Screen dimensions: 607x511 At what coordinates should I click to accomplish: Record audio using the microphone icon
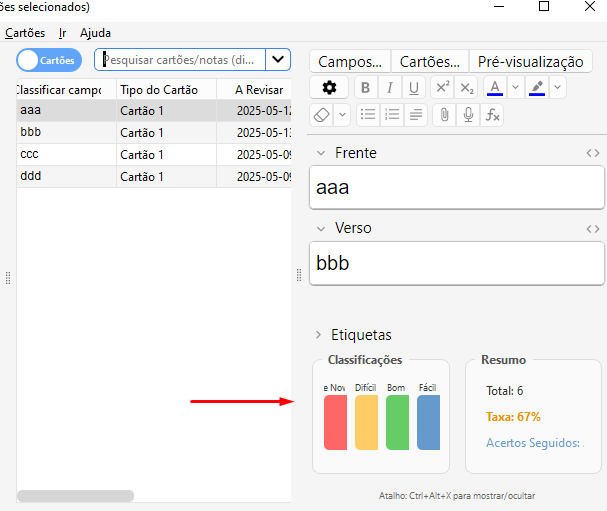click(x=468, y=115)
